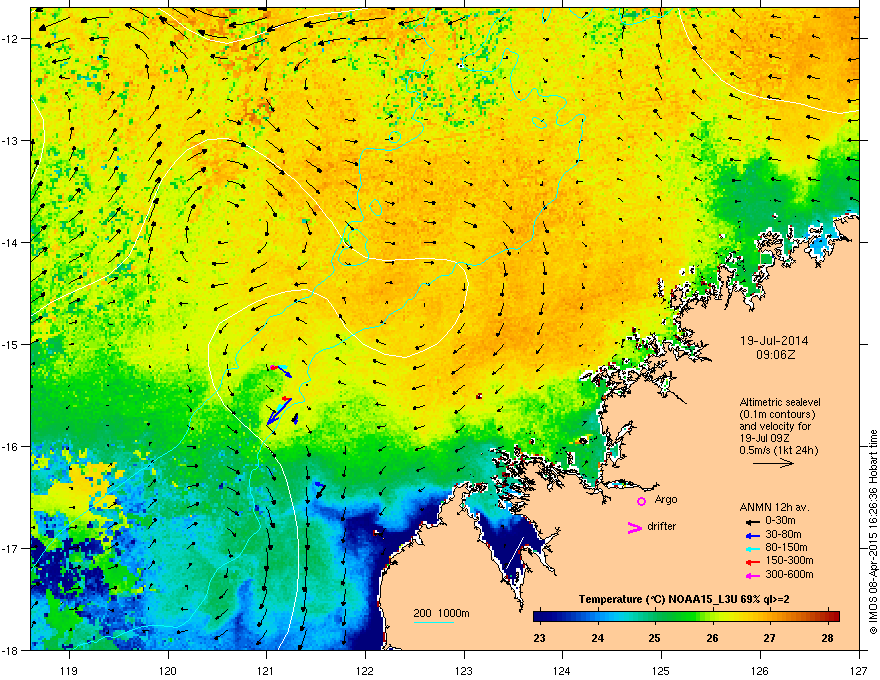Click the color bar value 28
This screenshot has height=680, width=880.
[x=827, y=638]
